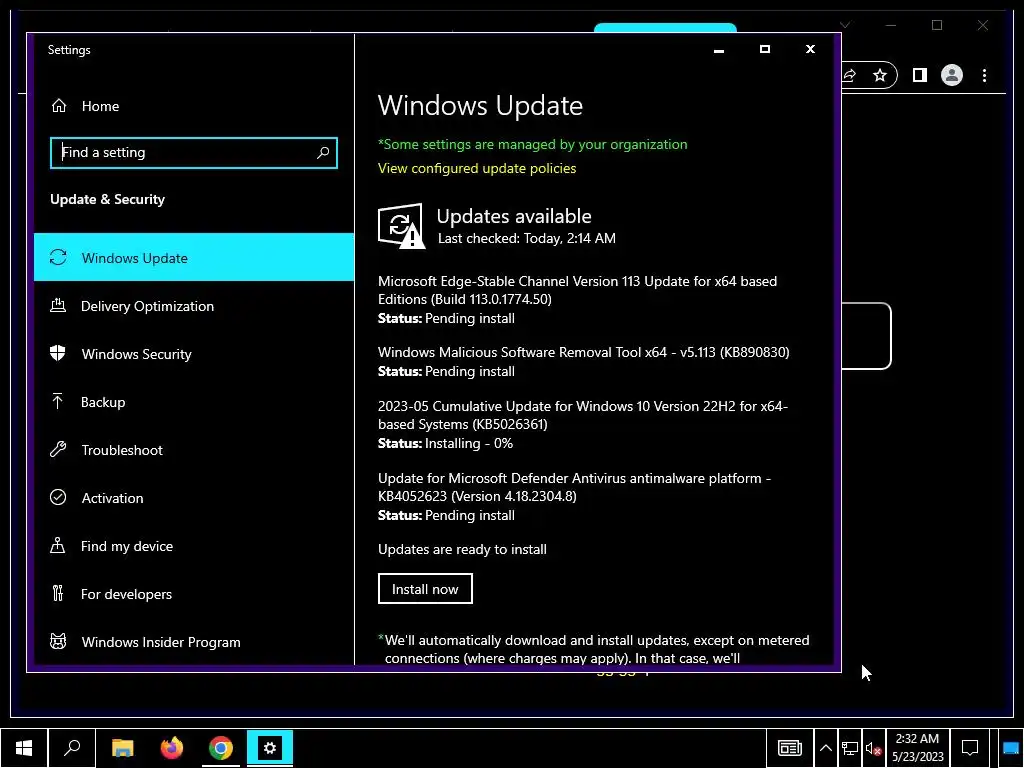Open Chrome profile avatar

tap(952, 76)
